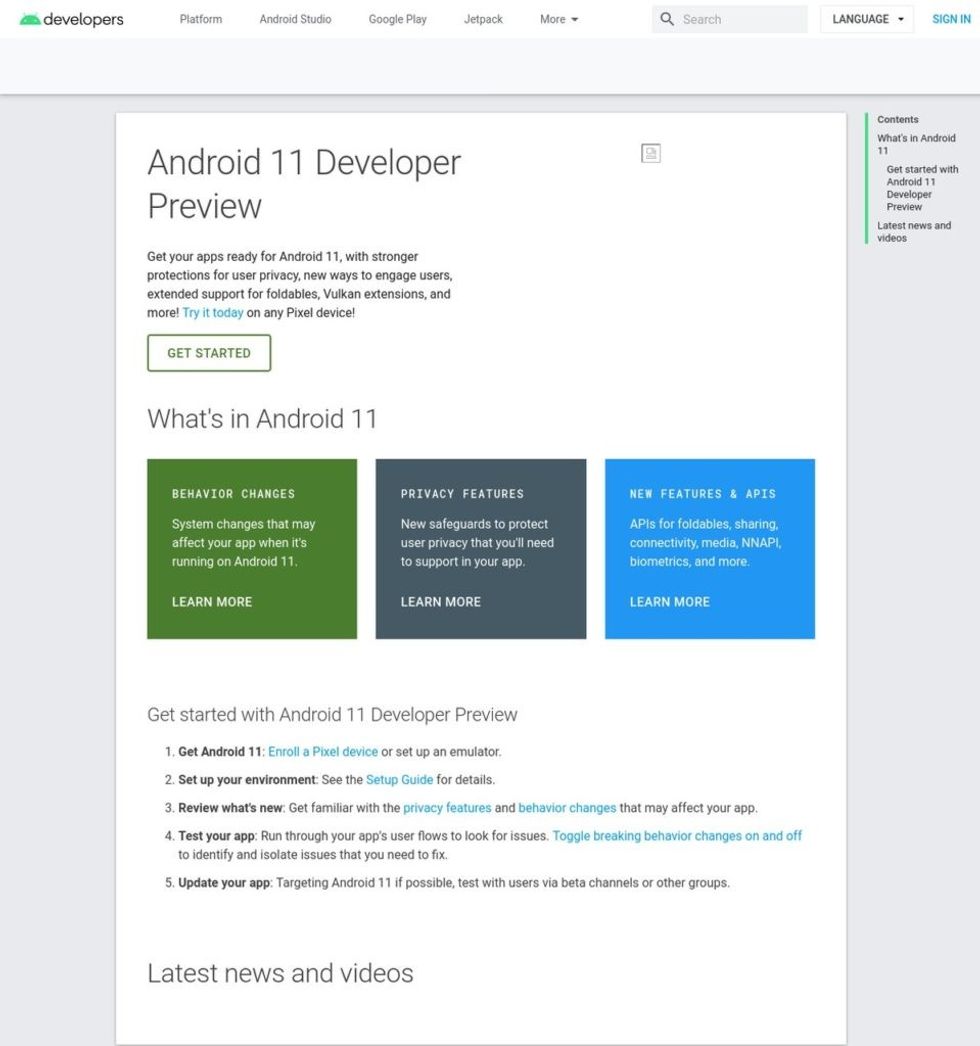Viewport: 980px width, 1046px height.
Task: Click the search magnifier icon
Action: click(x=667, y=19)
